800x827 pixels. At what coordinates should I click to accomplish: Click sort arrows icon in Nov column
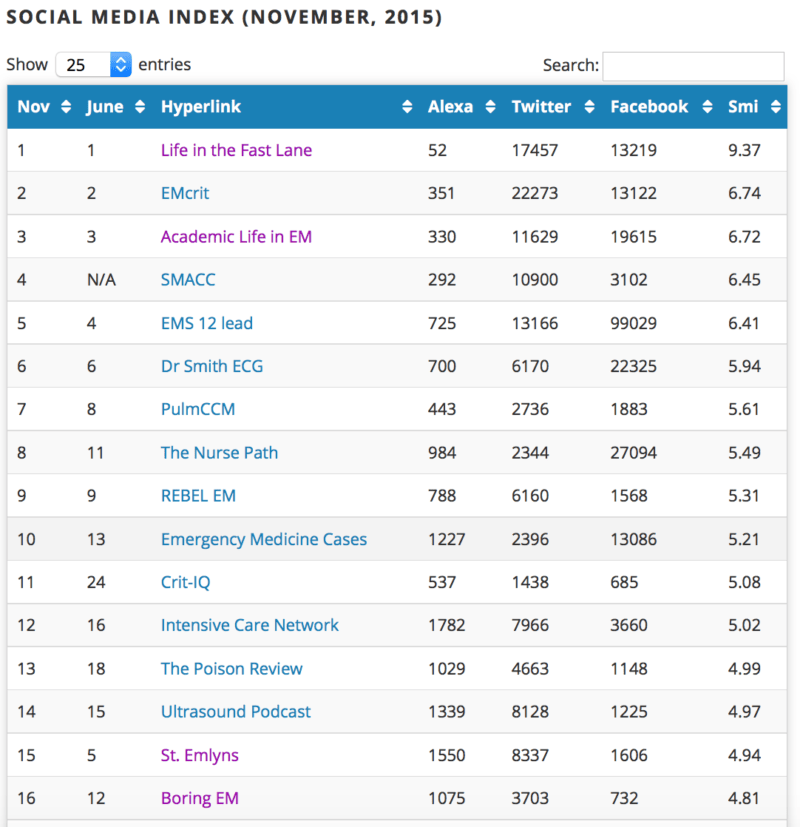(x=66, y=107)
